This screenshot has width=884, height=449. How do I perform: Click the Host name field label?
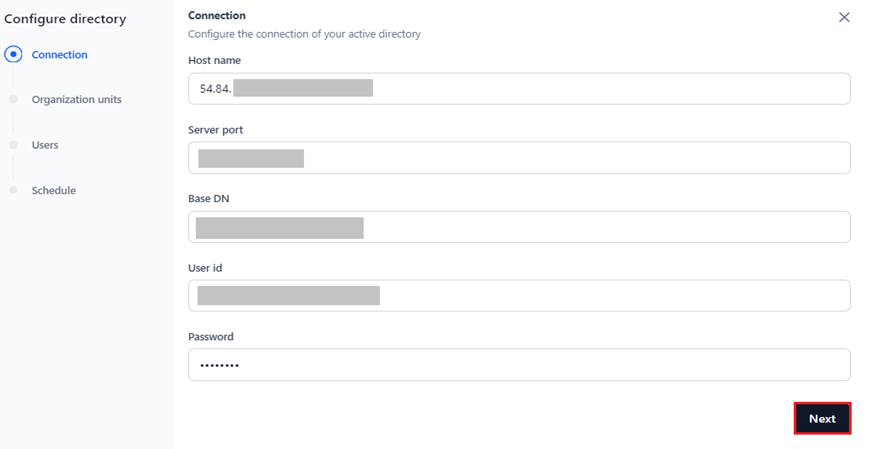coord(214,60)
